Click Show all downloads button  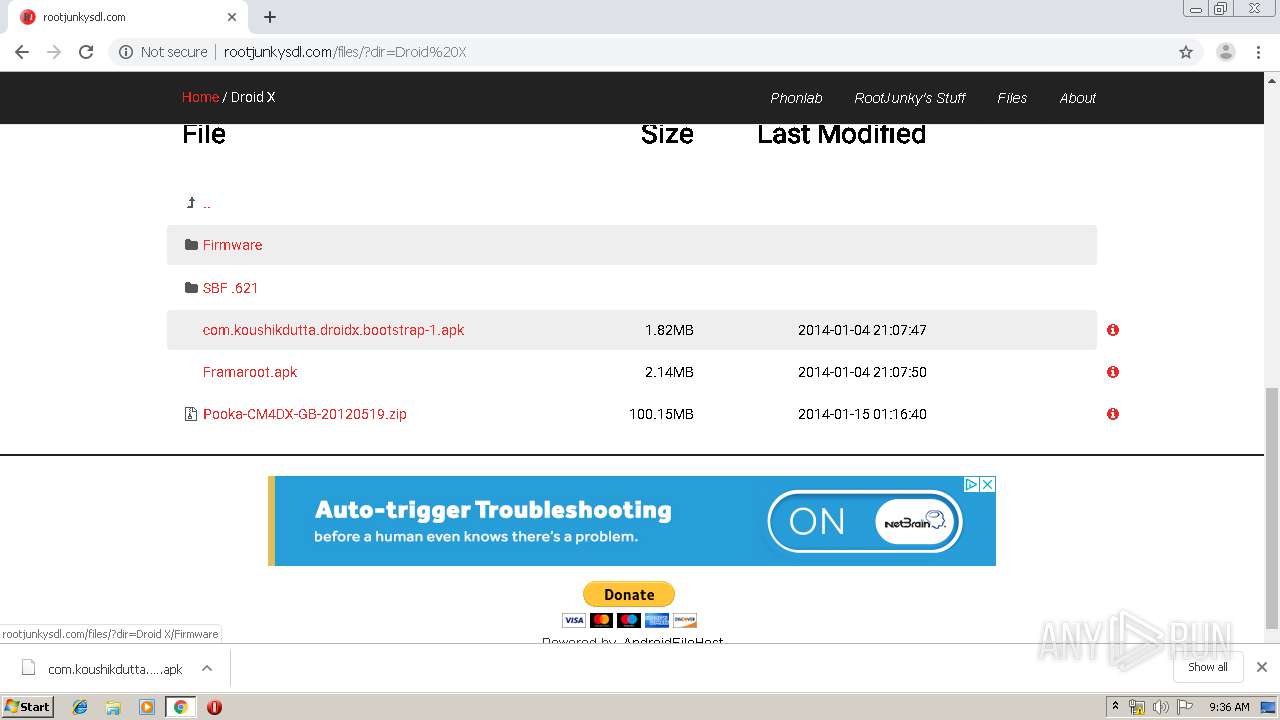(x=1208, y=667)
